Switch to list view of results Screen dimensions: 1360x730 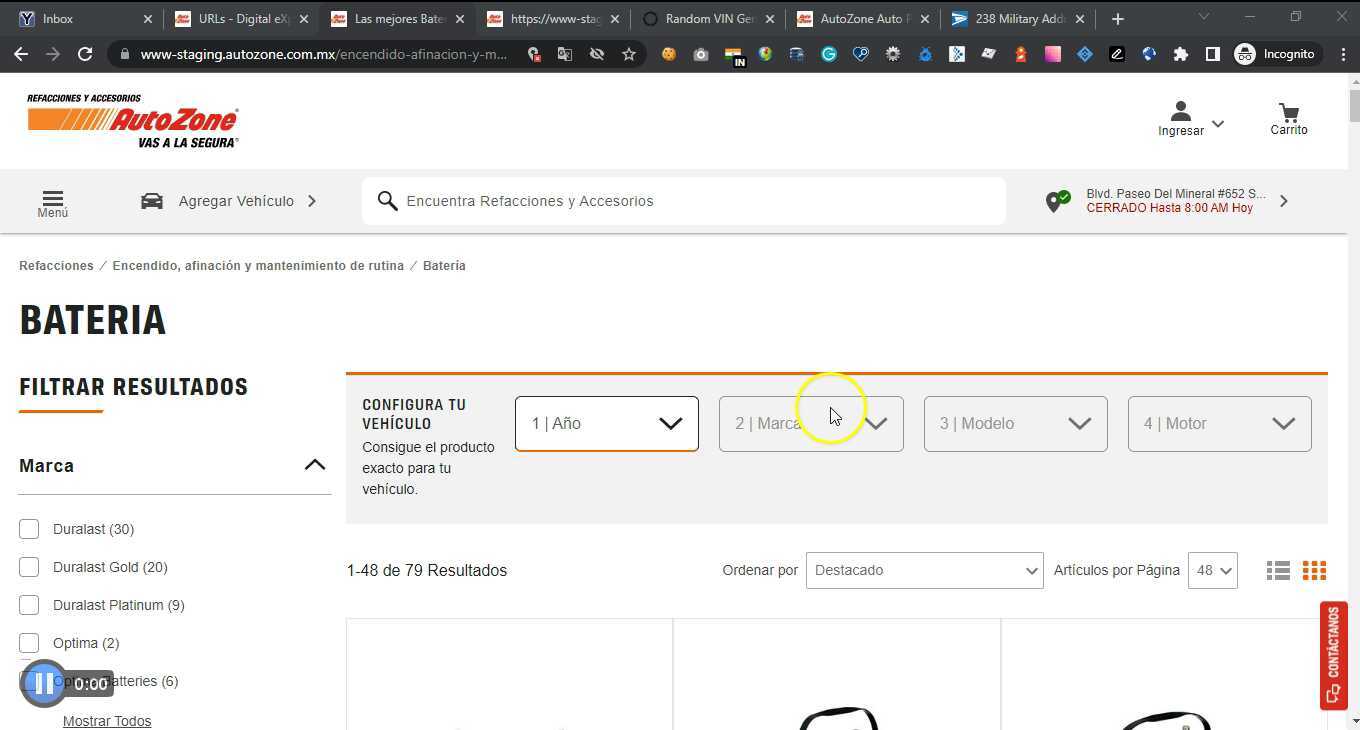(1277, 570)
